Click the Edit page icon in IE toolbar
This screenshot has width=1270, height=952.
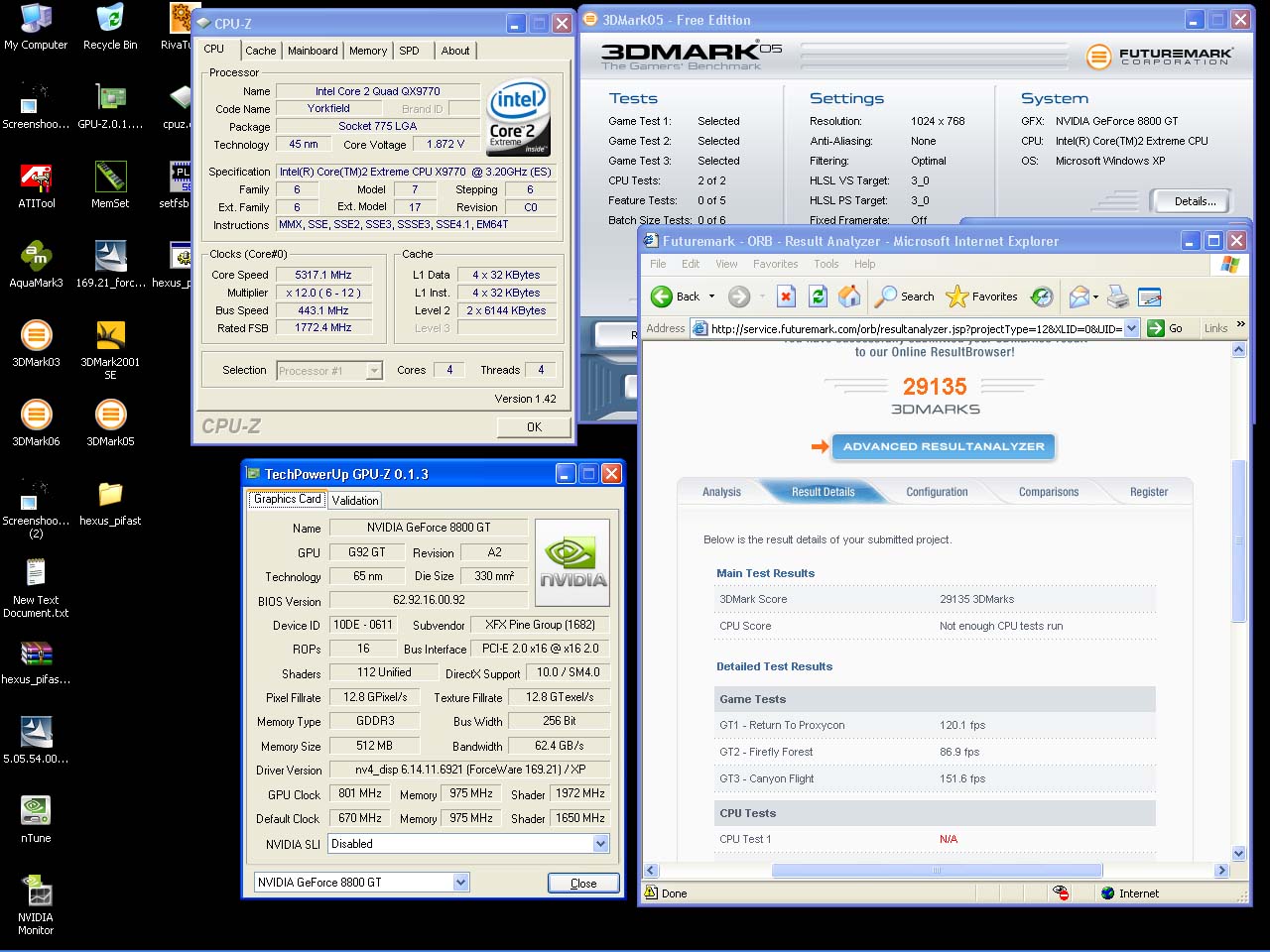(x=1150, y=297)
